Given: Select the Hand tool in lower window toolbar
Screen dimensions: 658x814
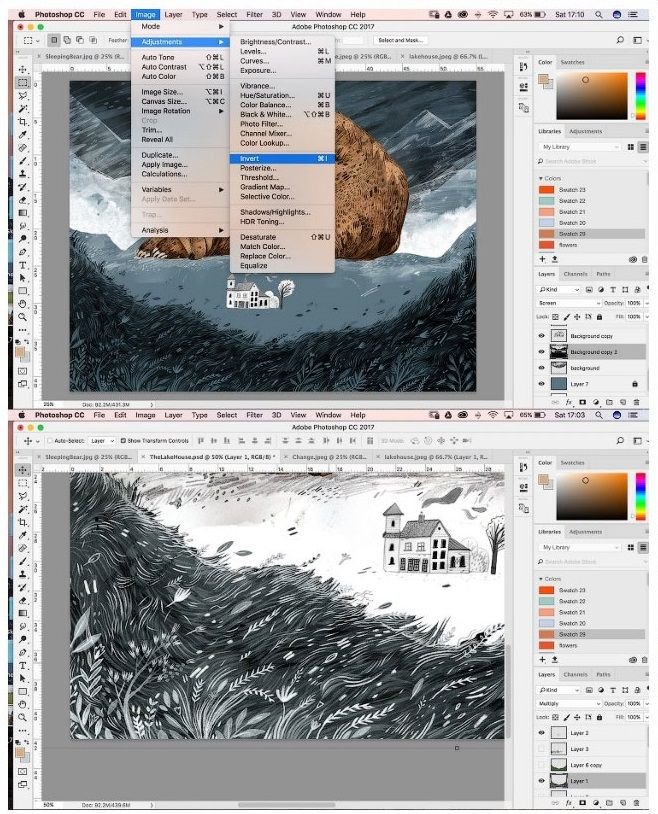Looking at the screenshot, I should coord(23,704).
